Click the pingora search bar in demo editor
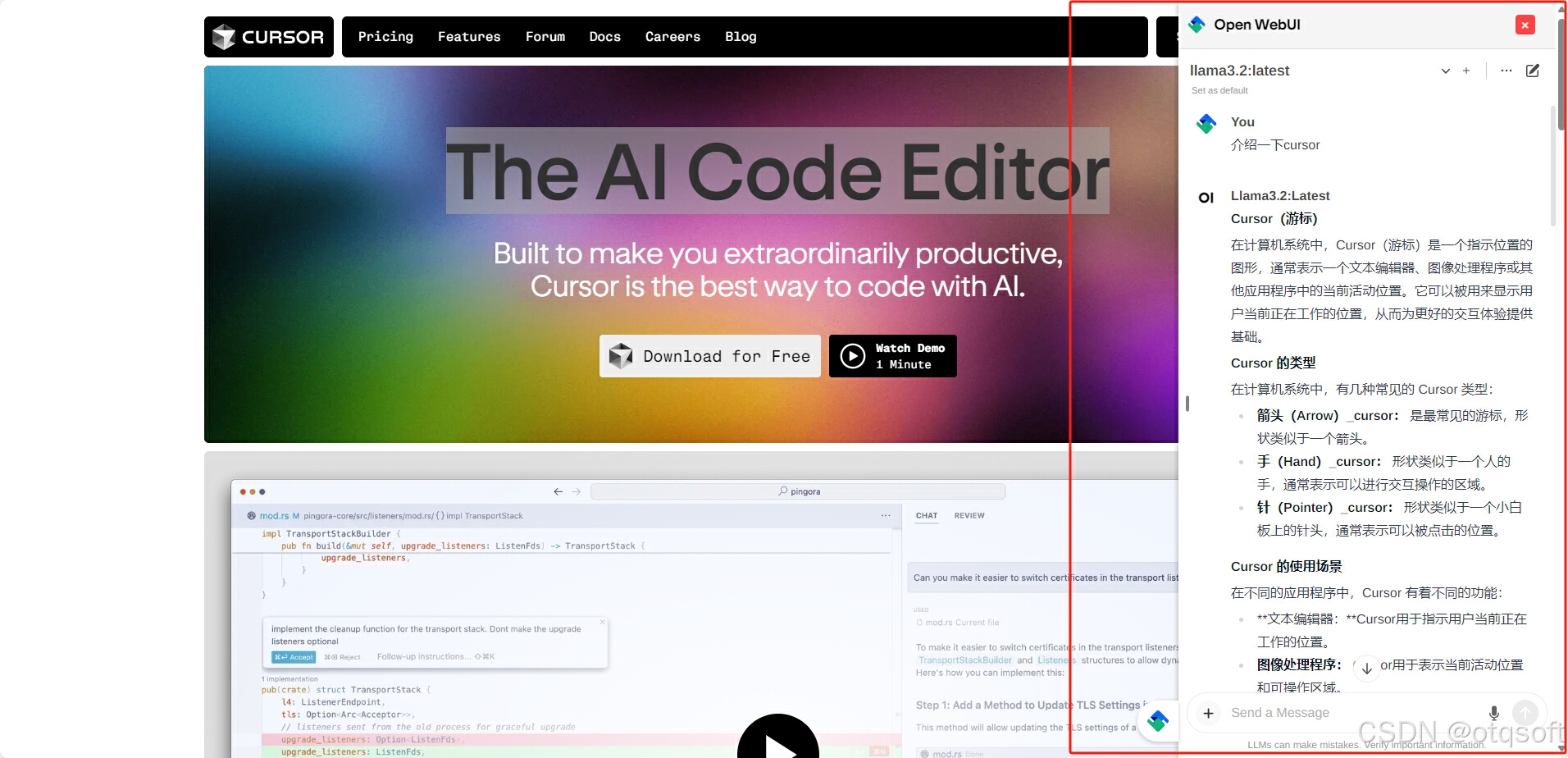 tap(798, 491)
